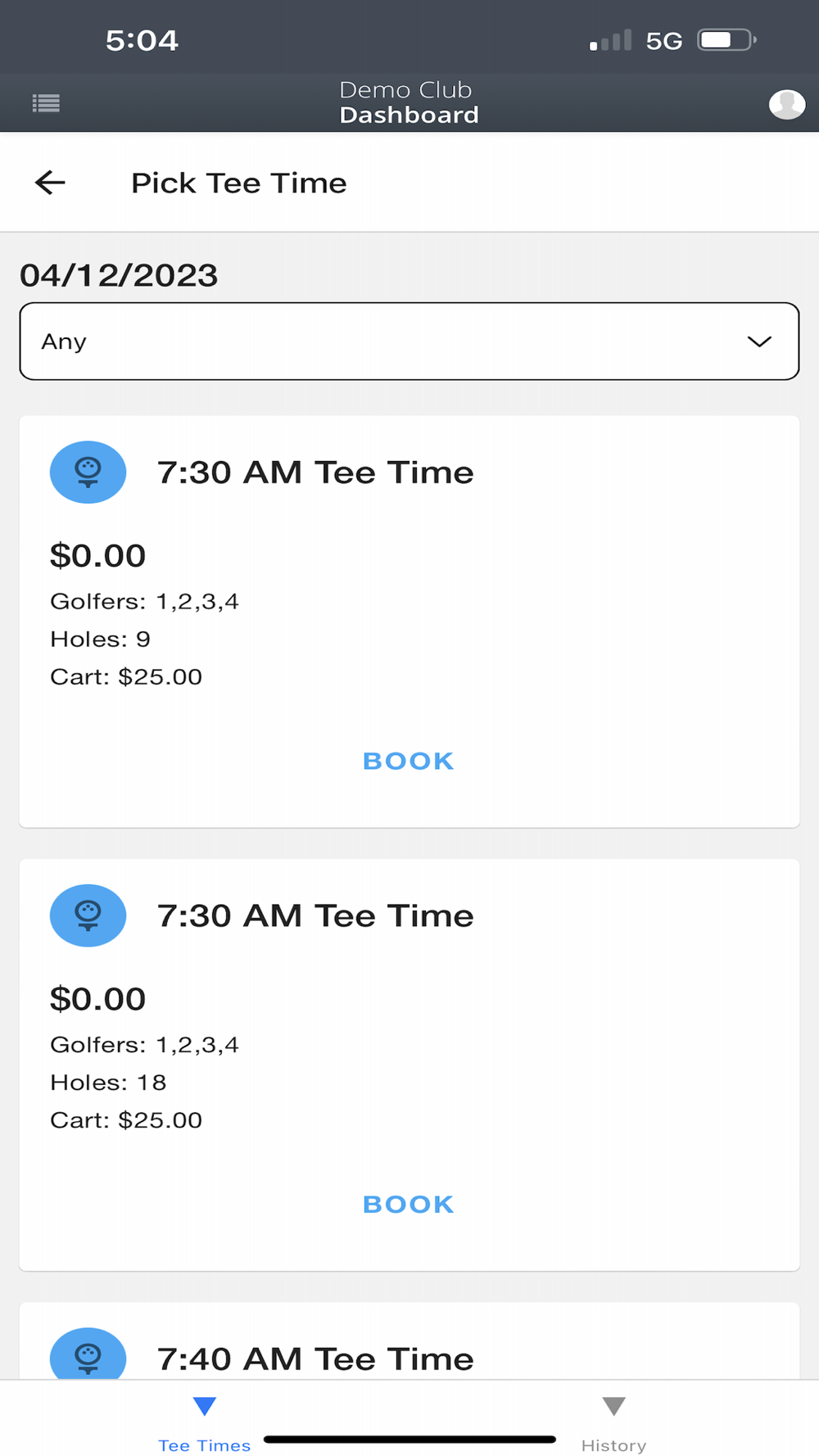Go back using the left arrow
Viewport: 819px width, 1456px height.
pos(50,183)
